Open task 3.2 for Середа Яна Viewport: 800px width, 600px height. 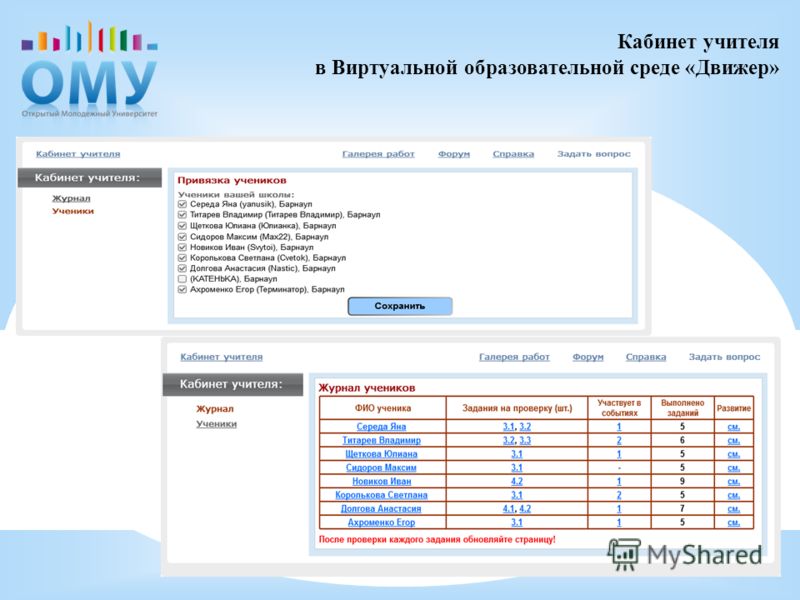click(525, 427)
